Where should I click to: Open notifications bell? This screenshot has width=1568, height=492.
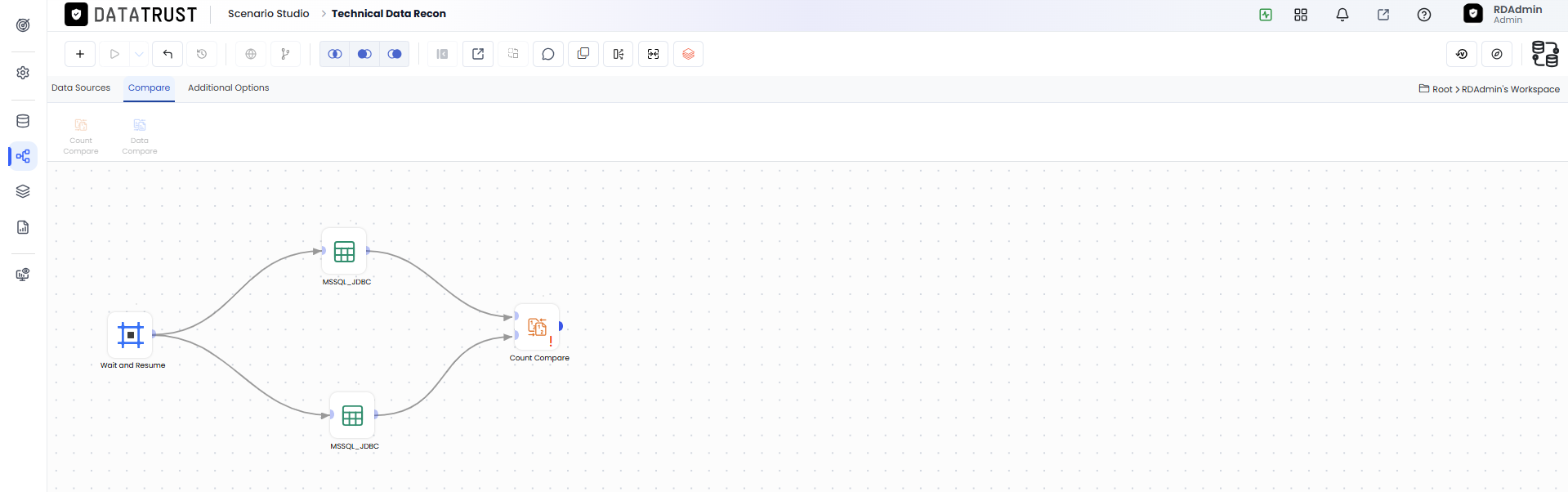click(1342, 15)
